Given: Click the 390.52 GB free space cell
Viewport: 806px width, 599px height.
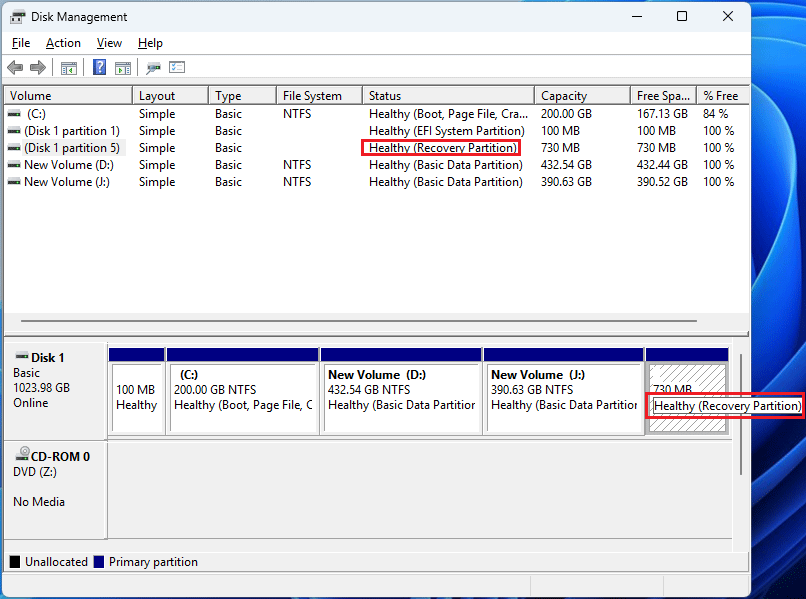Looking at the screenshot, I should (x=662, y=181).
